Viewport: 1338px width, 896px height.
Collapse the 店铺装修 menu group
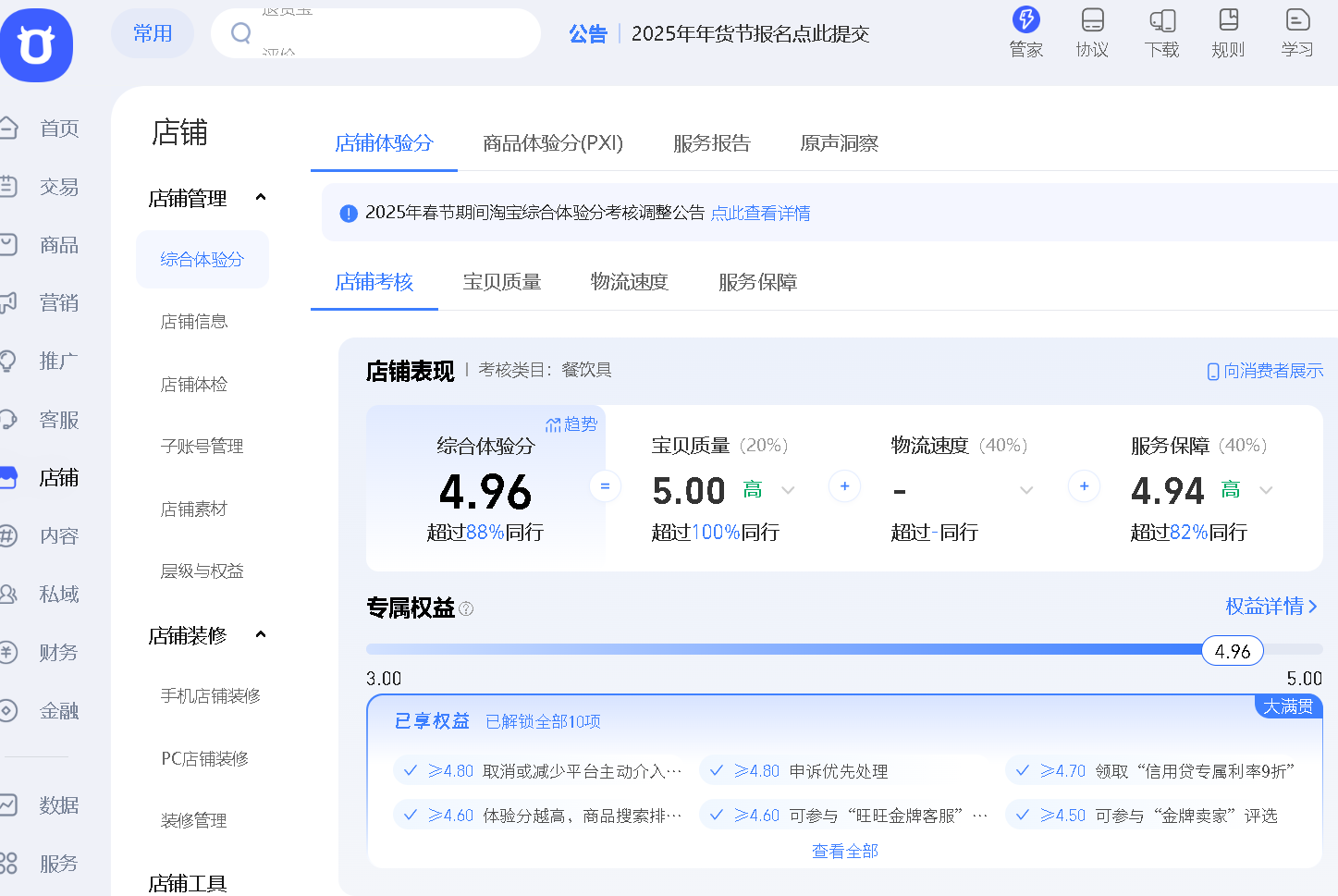261,634
